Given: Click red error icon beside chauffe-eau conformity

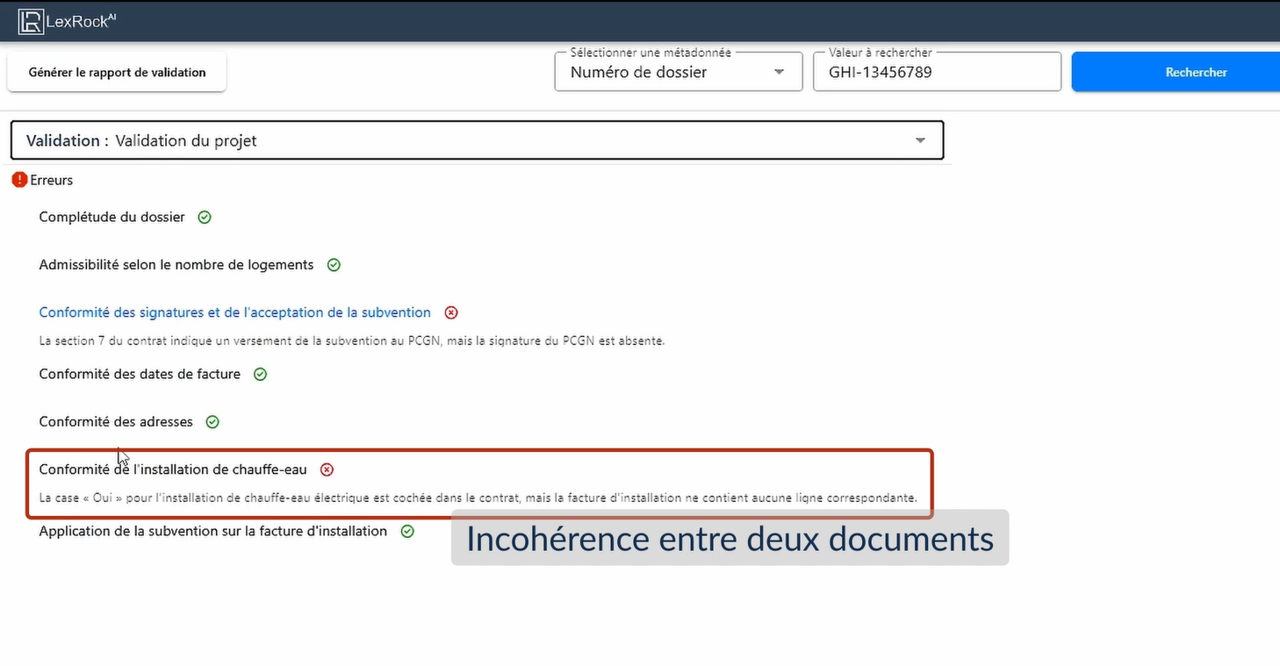Looking at the screenshot, I should coord(327,470).
